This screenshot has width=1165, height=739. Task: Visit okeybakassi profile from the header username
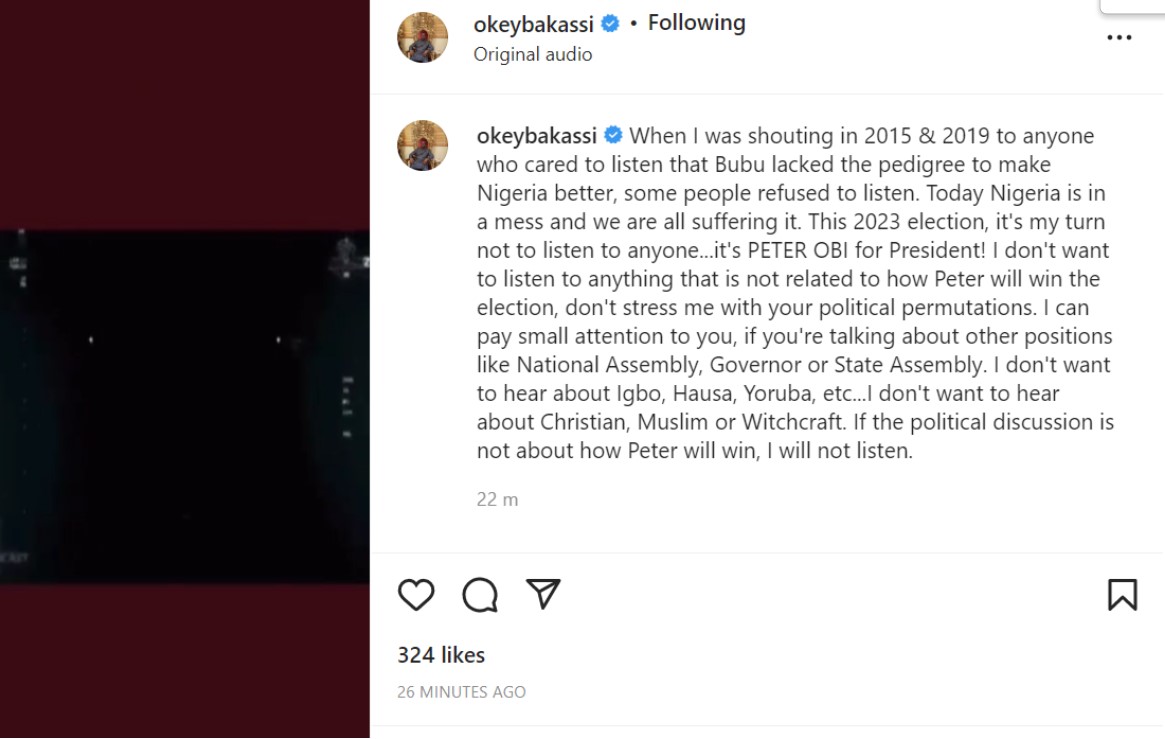click(533, 24)
